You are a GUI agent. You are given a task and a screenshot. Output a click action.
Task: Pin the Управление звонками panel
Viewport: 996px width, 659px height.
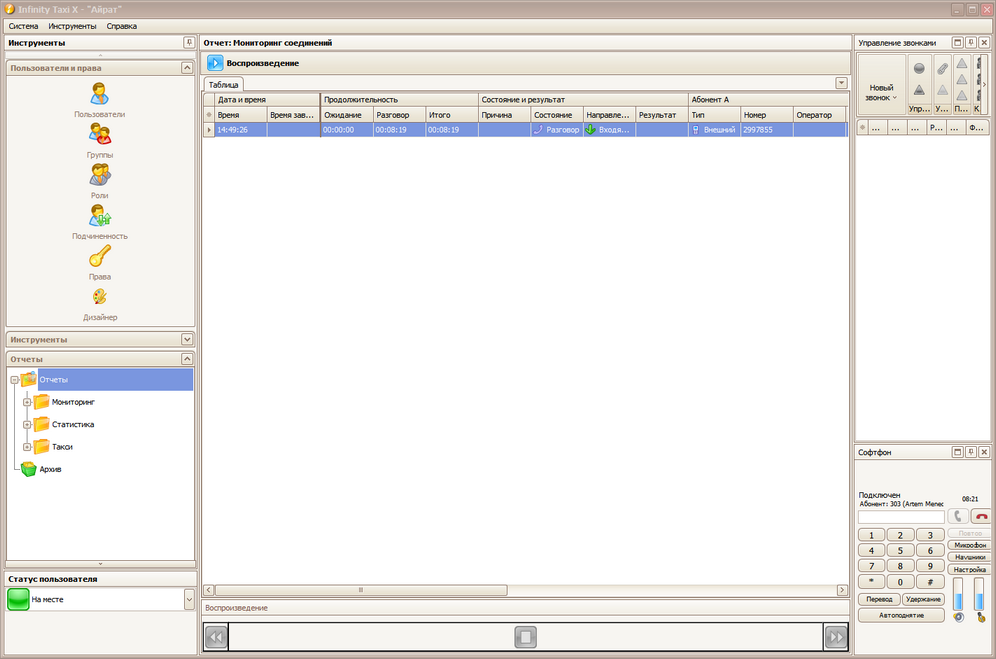click(x=971, y=43)
